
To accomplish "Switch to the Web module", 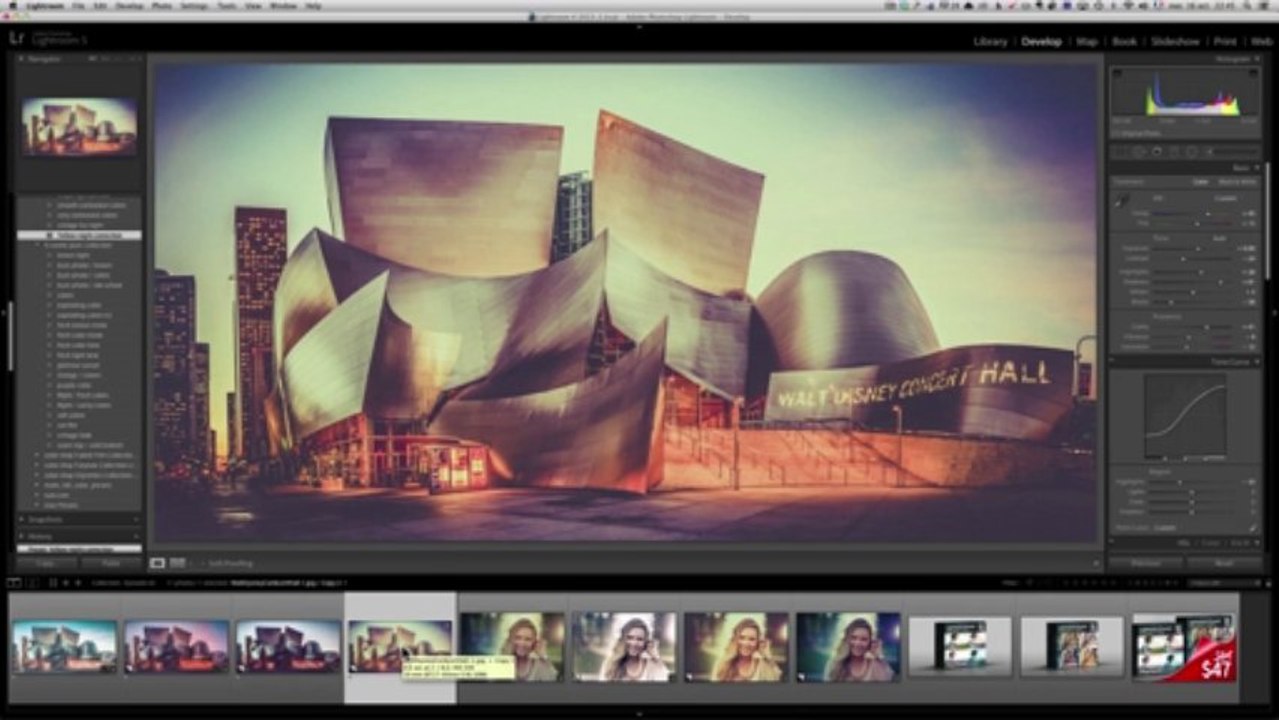I will 1261,42.
